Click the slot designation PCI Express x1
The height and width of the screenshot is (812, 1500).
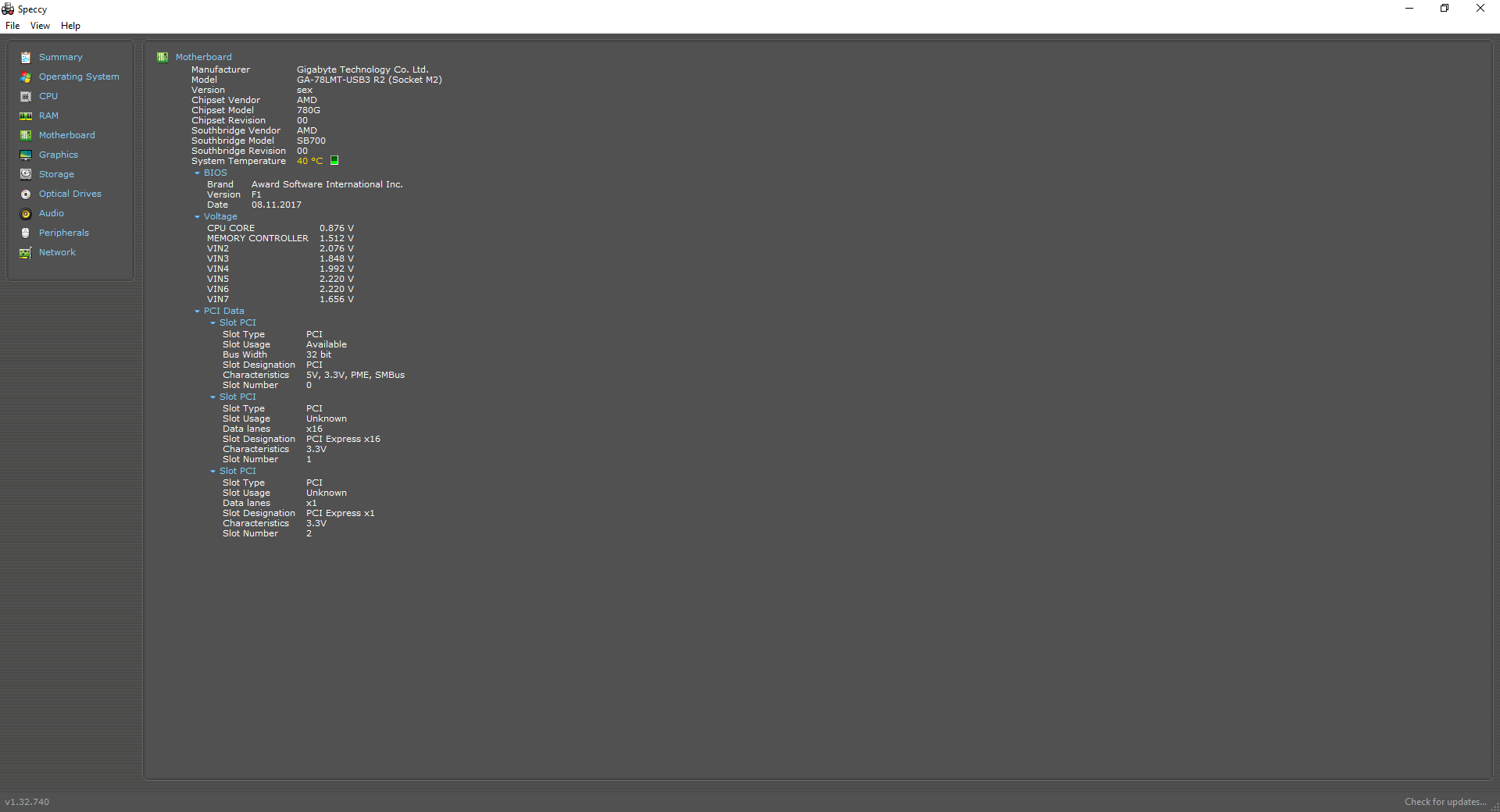341,513
